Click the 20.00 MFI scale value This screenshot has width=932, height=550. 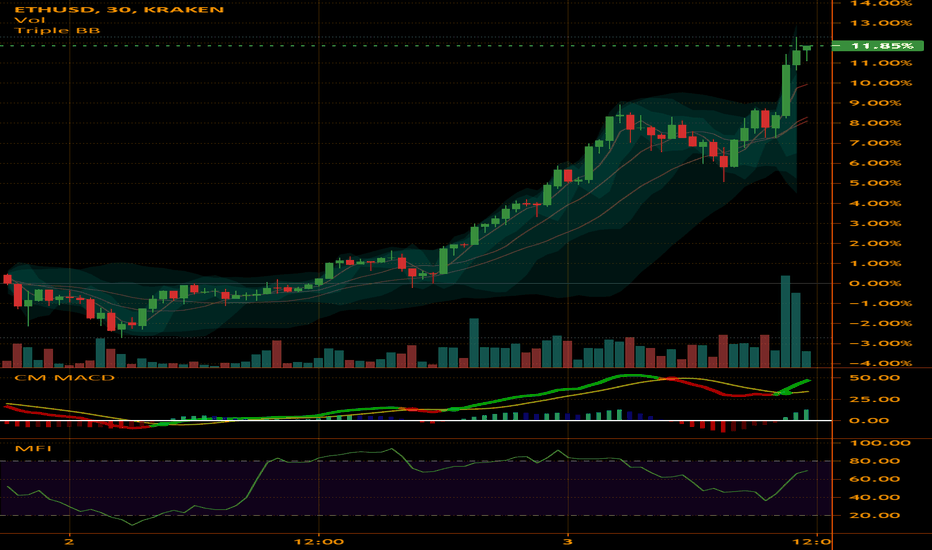click(x=874, y=516)
